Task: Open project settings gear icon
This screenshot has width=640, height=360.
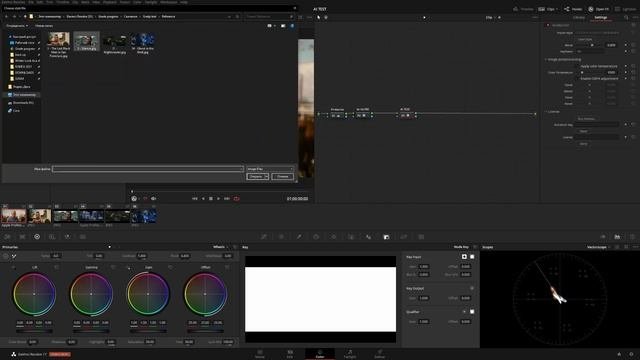Action: (631, 354)
